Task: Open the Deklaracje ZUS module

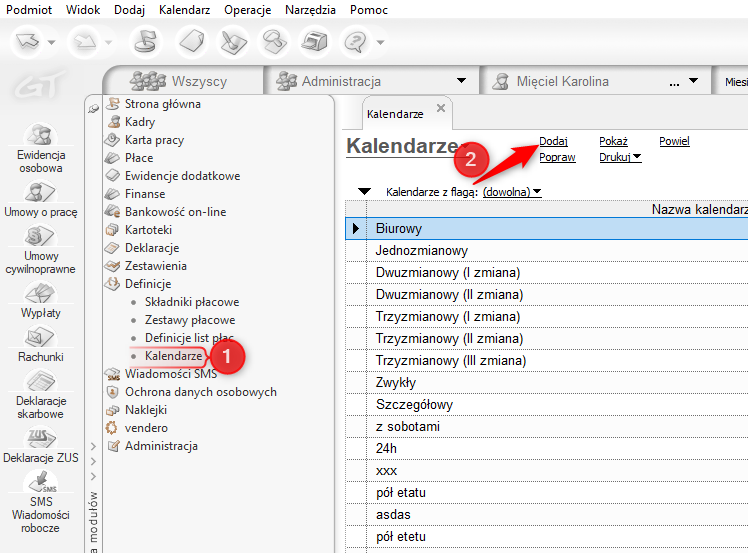Action: 41,446
